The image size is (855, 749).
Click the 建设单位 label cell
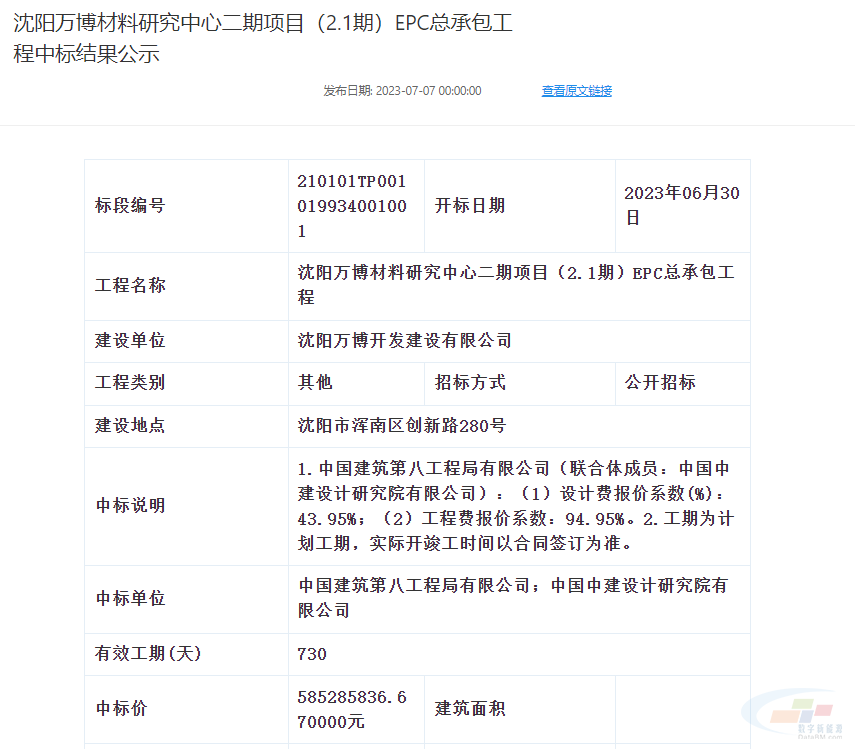pos(186,341)
